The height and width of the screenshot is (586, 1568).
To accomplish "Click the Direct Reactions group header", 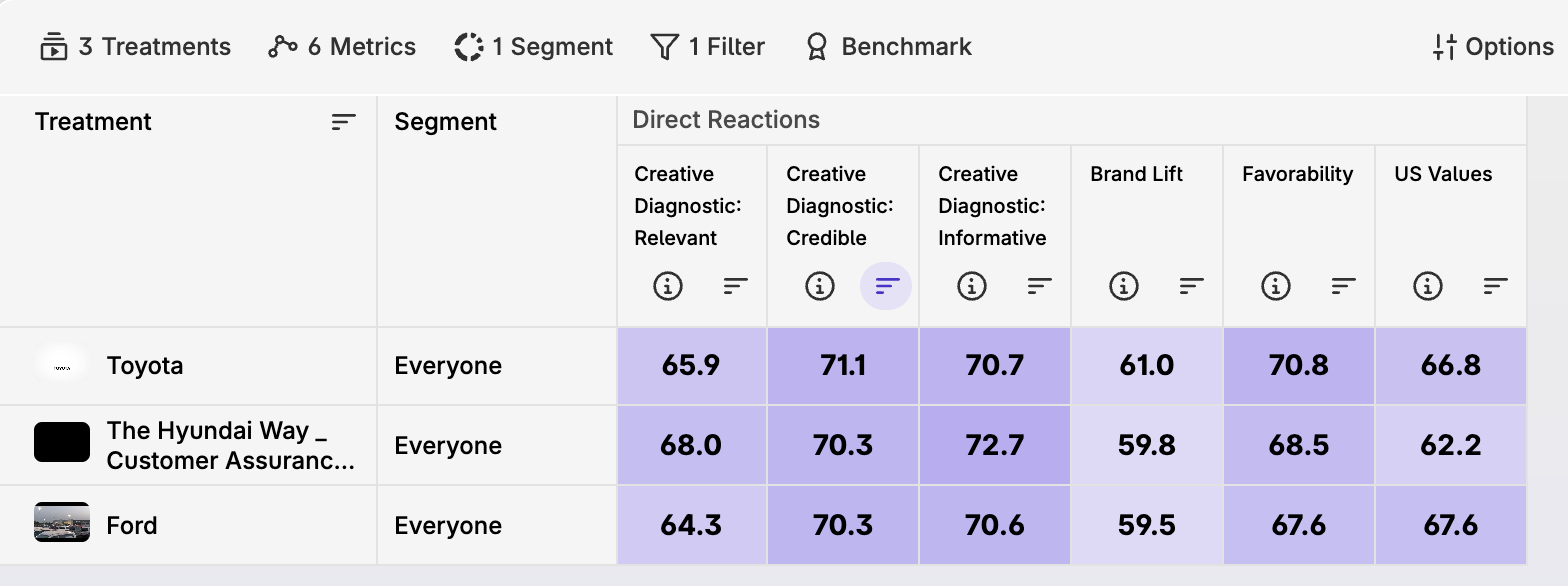I will [x=726, y=120].
